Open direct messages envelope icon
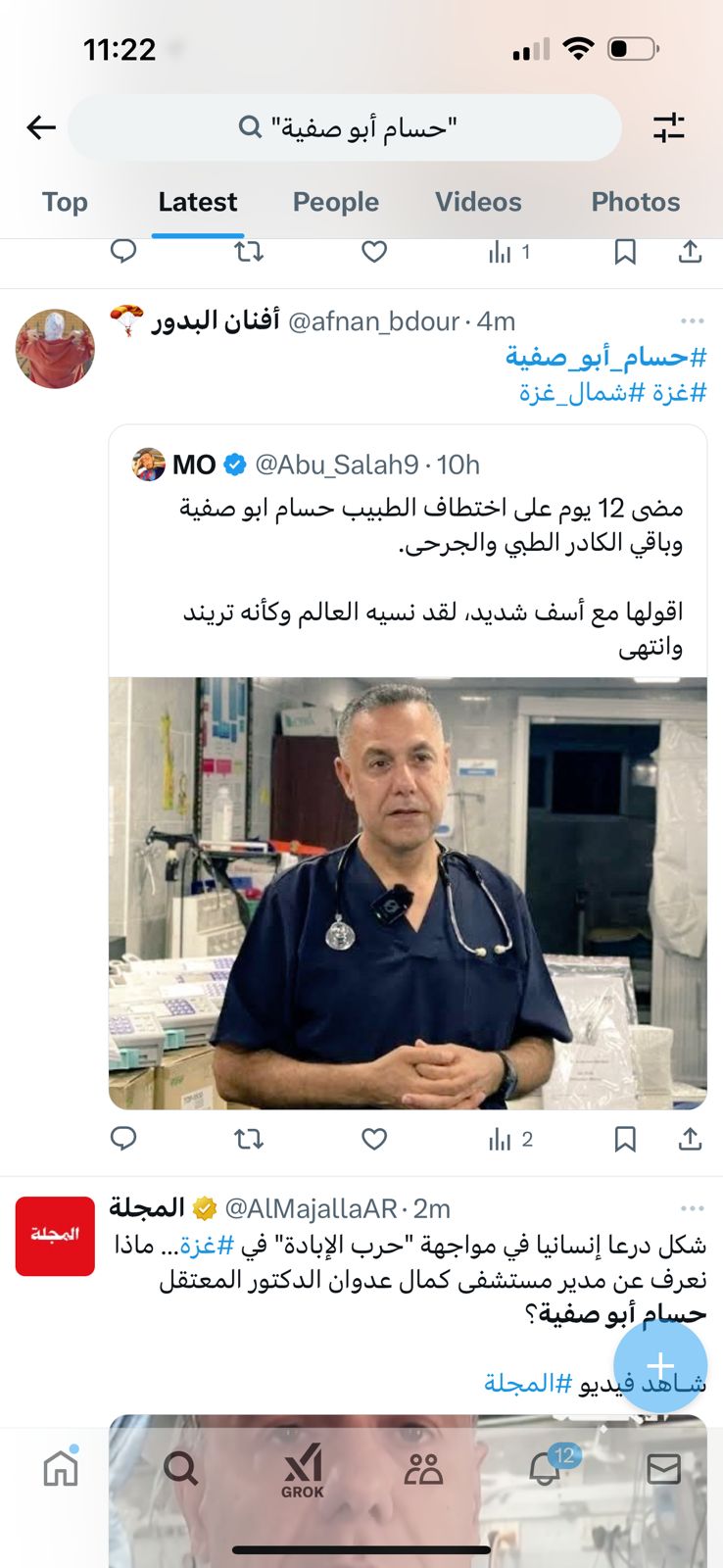This screenshot has height=1568, width=723. point(664,1469)
